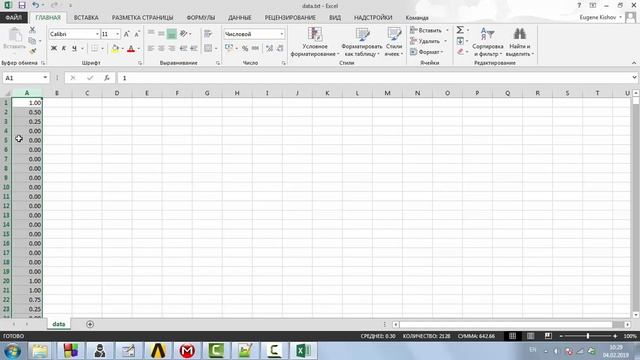Increase decimal places
This screenshot has width=640, height=360.
click(x=269, y=49)
